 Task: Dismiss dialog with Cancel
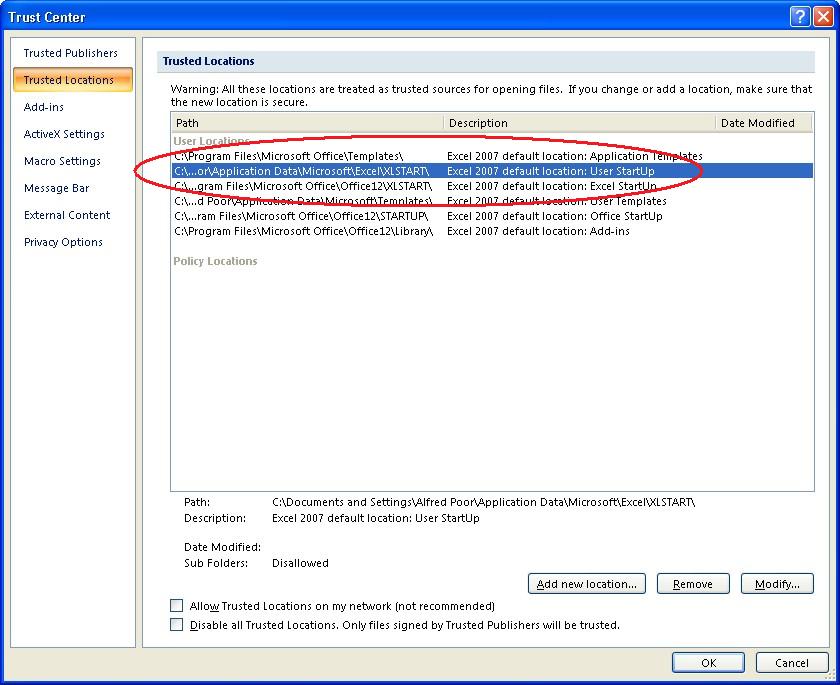[793, 662]
